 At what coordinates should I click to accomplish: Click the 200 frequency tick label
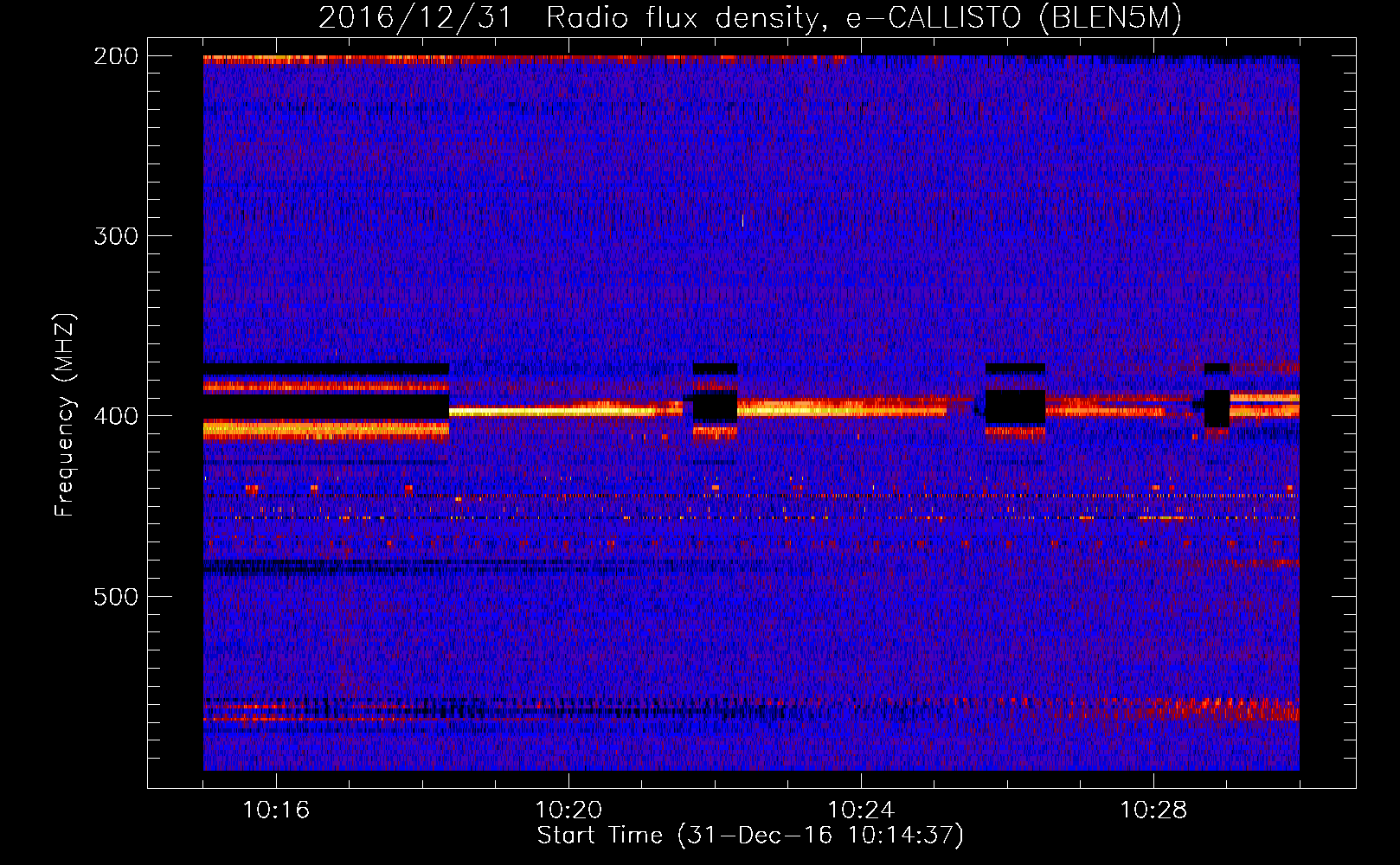tap(116, 56)
